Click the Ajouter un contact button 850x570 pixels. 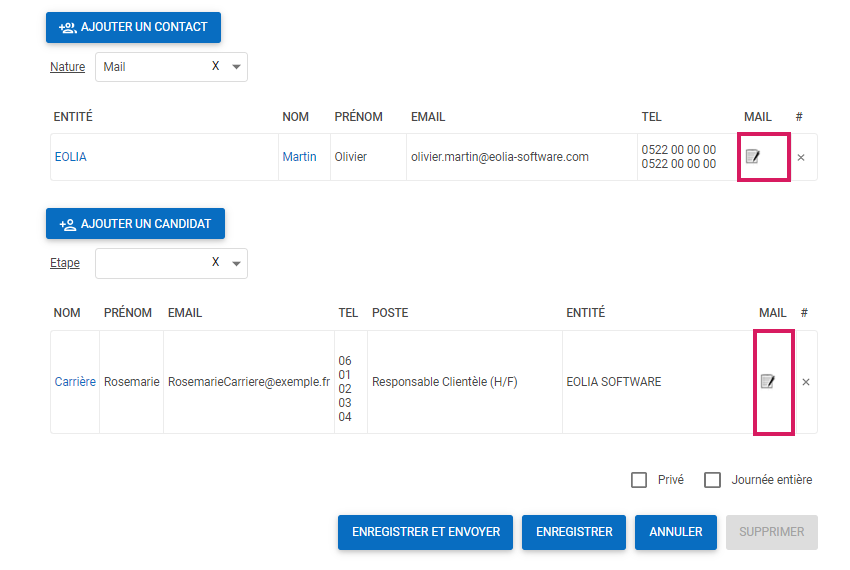coord(133,27)
